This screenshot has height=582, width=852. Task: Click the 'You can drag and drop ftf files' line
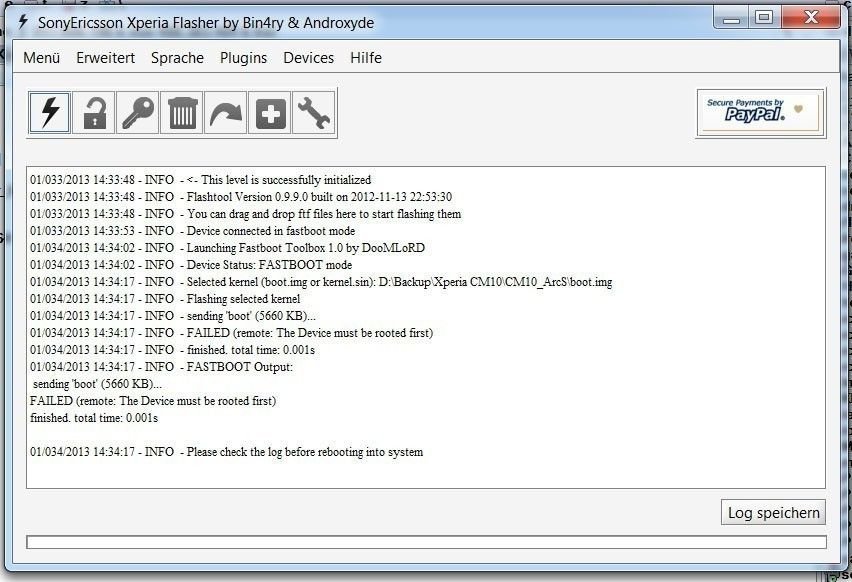pos(246,214)
